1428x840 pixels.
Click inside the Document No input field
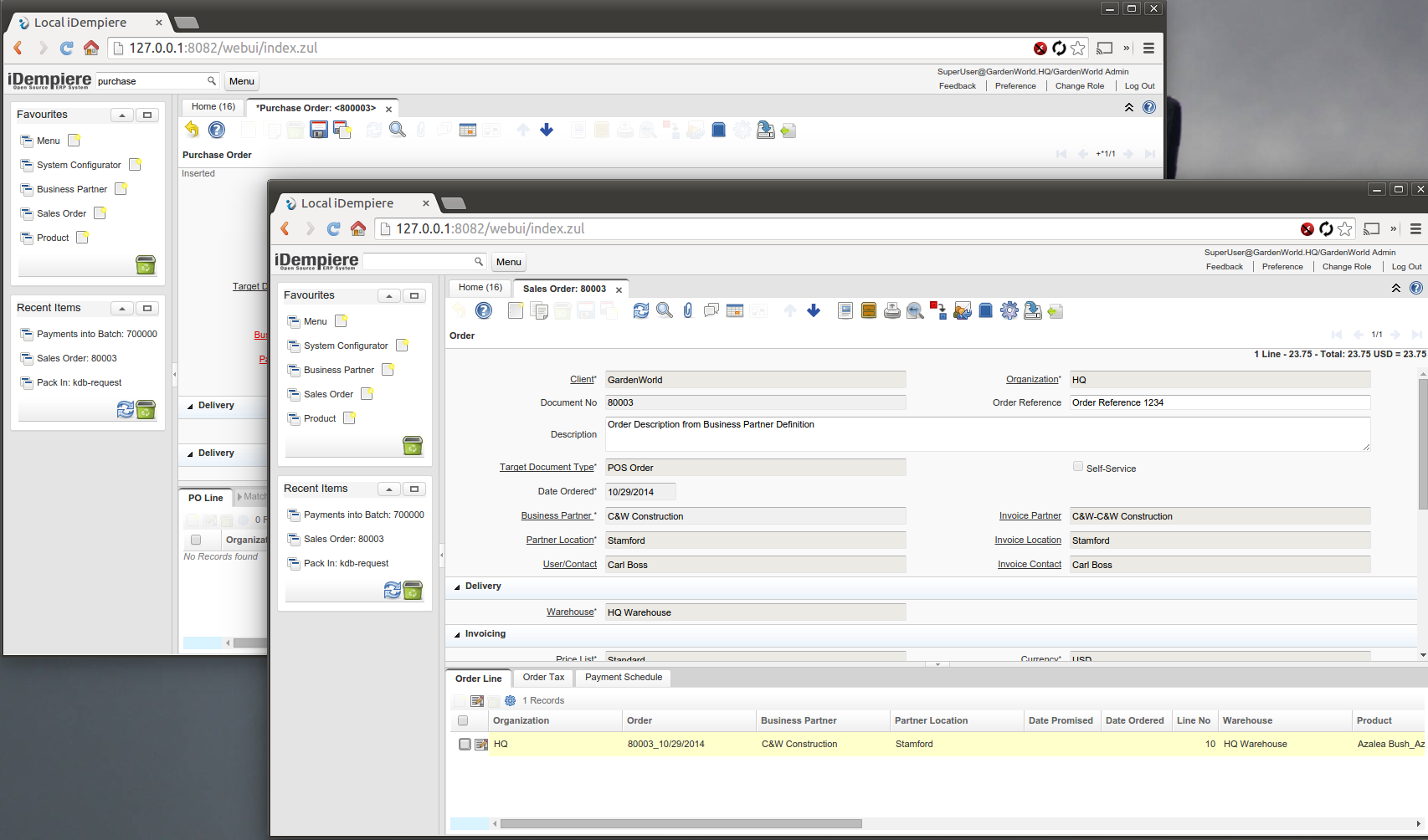click(x=753, y=402)
